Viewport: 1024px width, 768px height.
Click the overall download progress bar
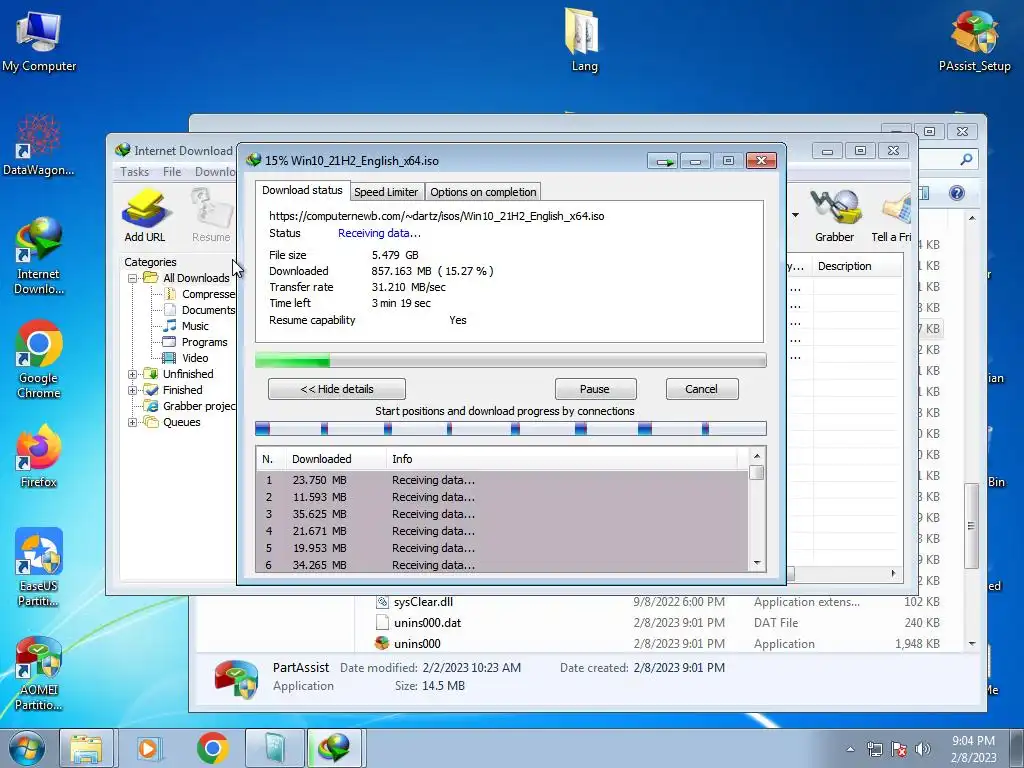point(511,360)
